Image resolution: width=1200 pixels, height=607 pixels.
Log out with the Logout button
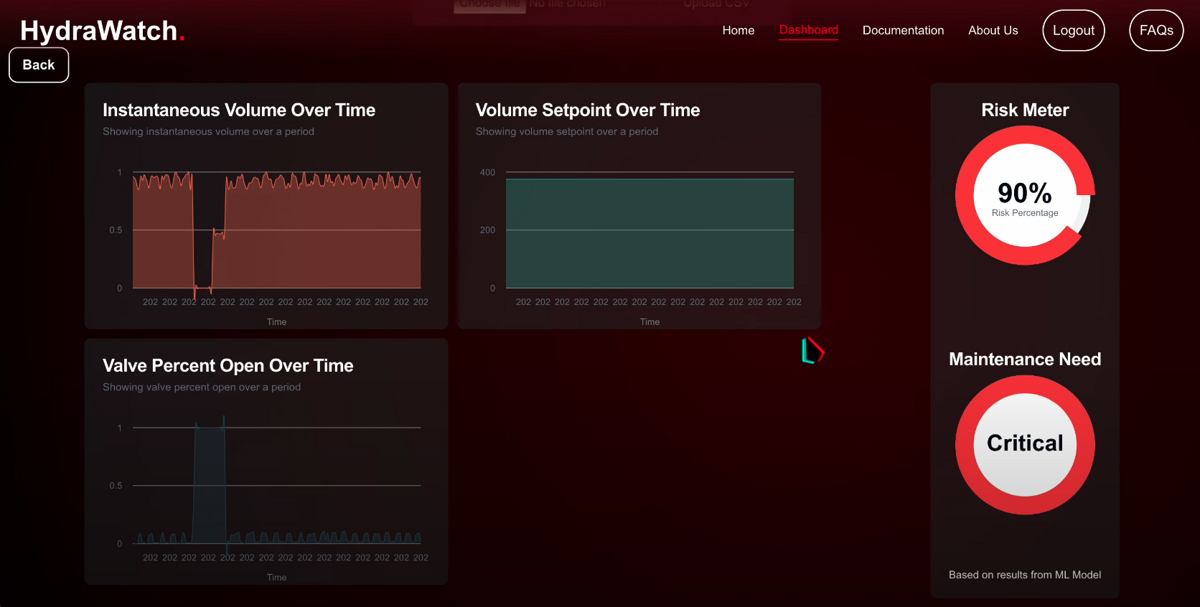pyautogui.click(x=1073, y=31)
